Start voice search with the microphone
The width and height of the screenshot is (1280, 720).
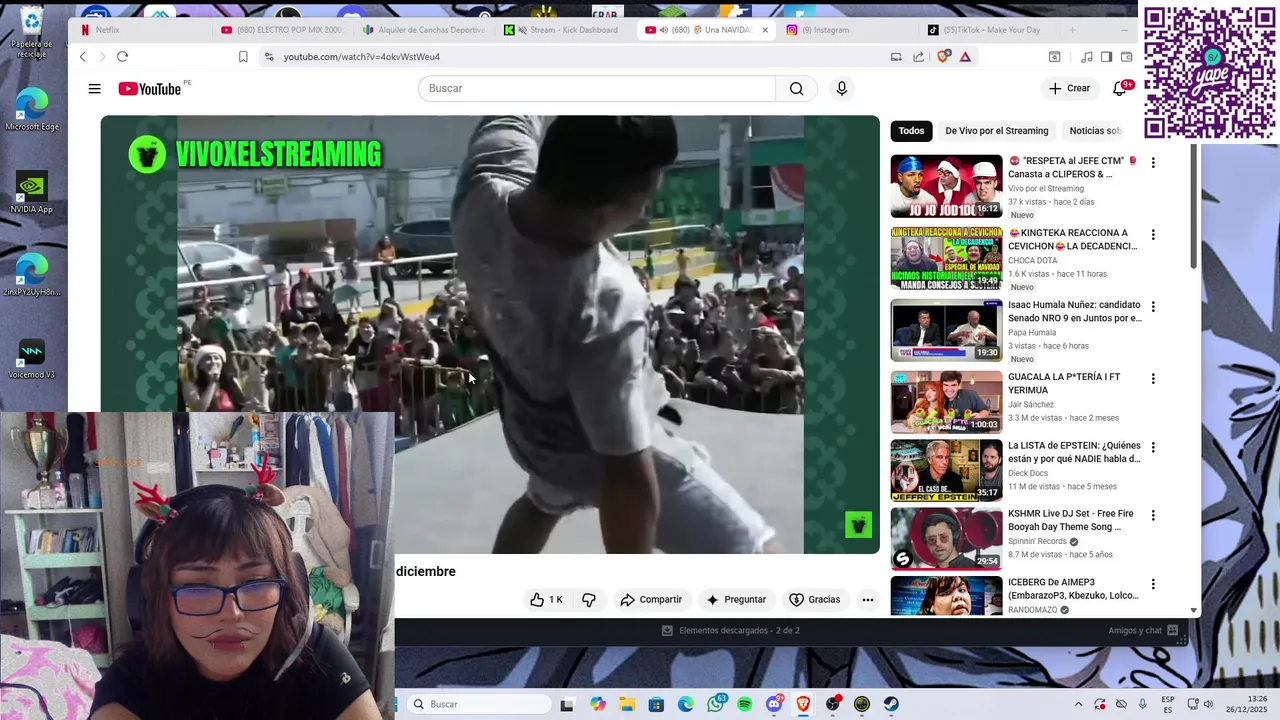[x=841, y=89]
